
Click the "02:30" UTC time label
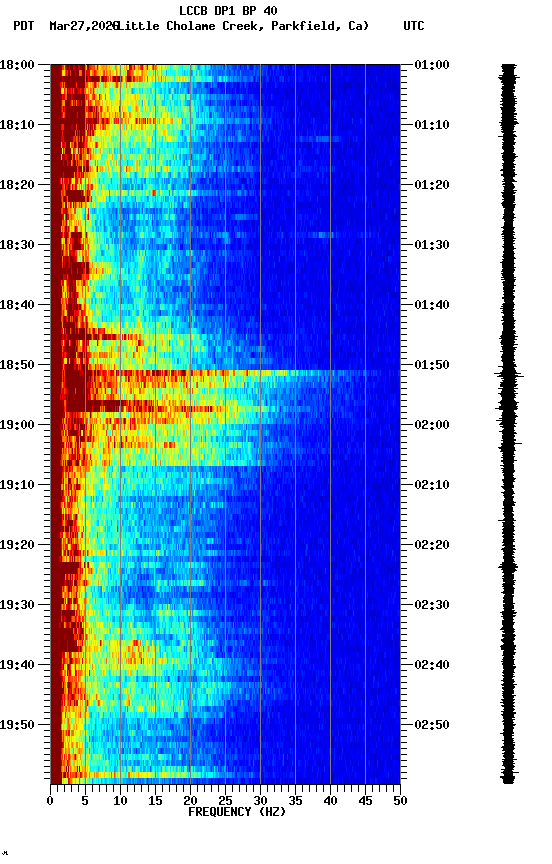432,606
